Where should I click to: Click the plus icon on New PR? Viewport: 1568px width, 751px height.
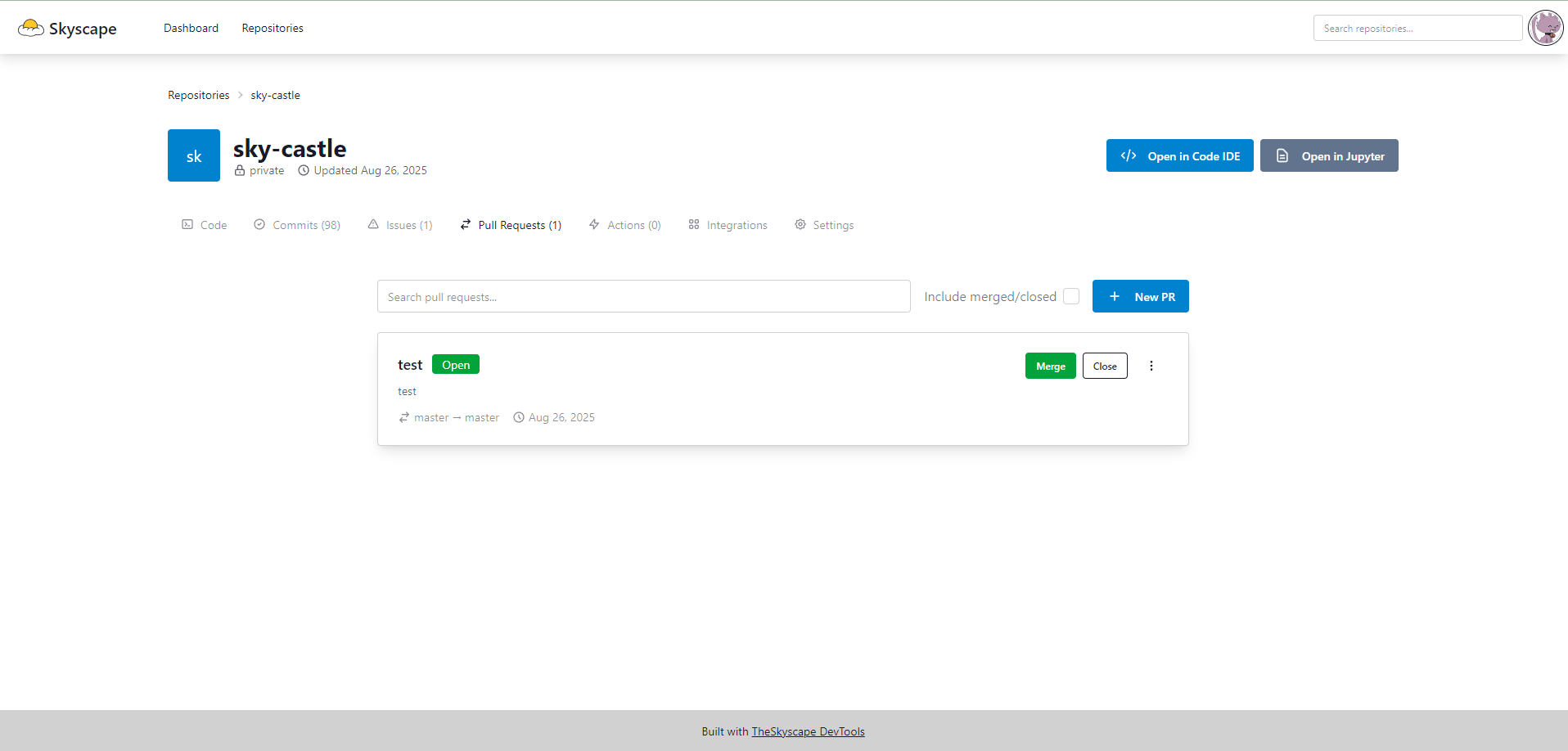point(1115,296)
